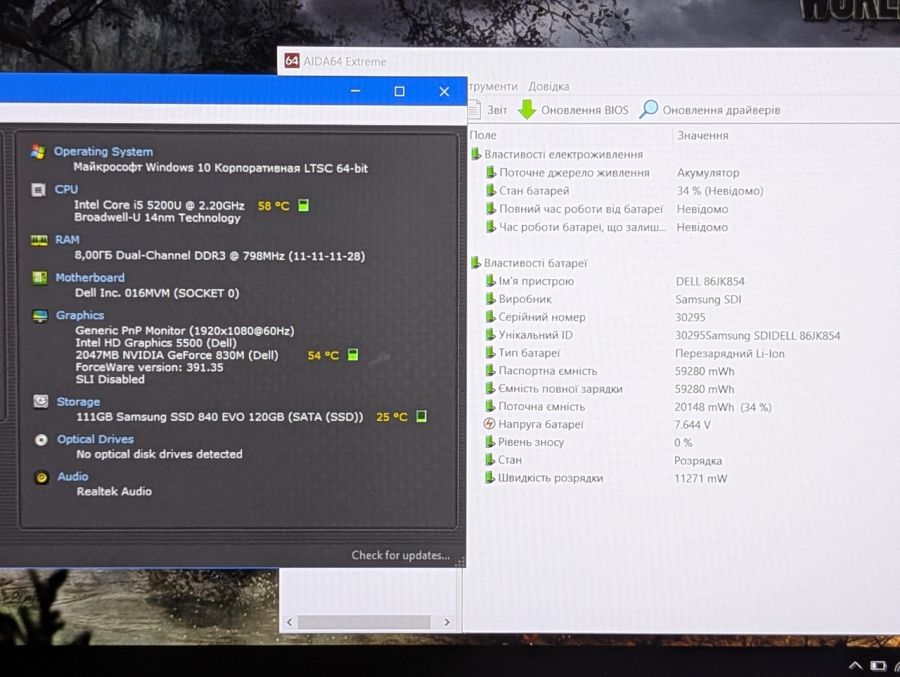900x677 pixels.
Task: Click the Audio speaker icon in Speccy
Action: pos(42,477)
